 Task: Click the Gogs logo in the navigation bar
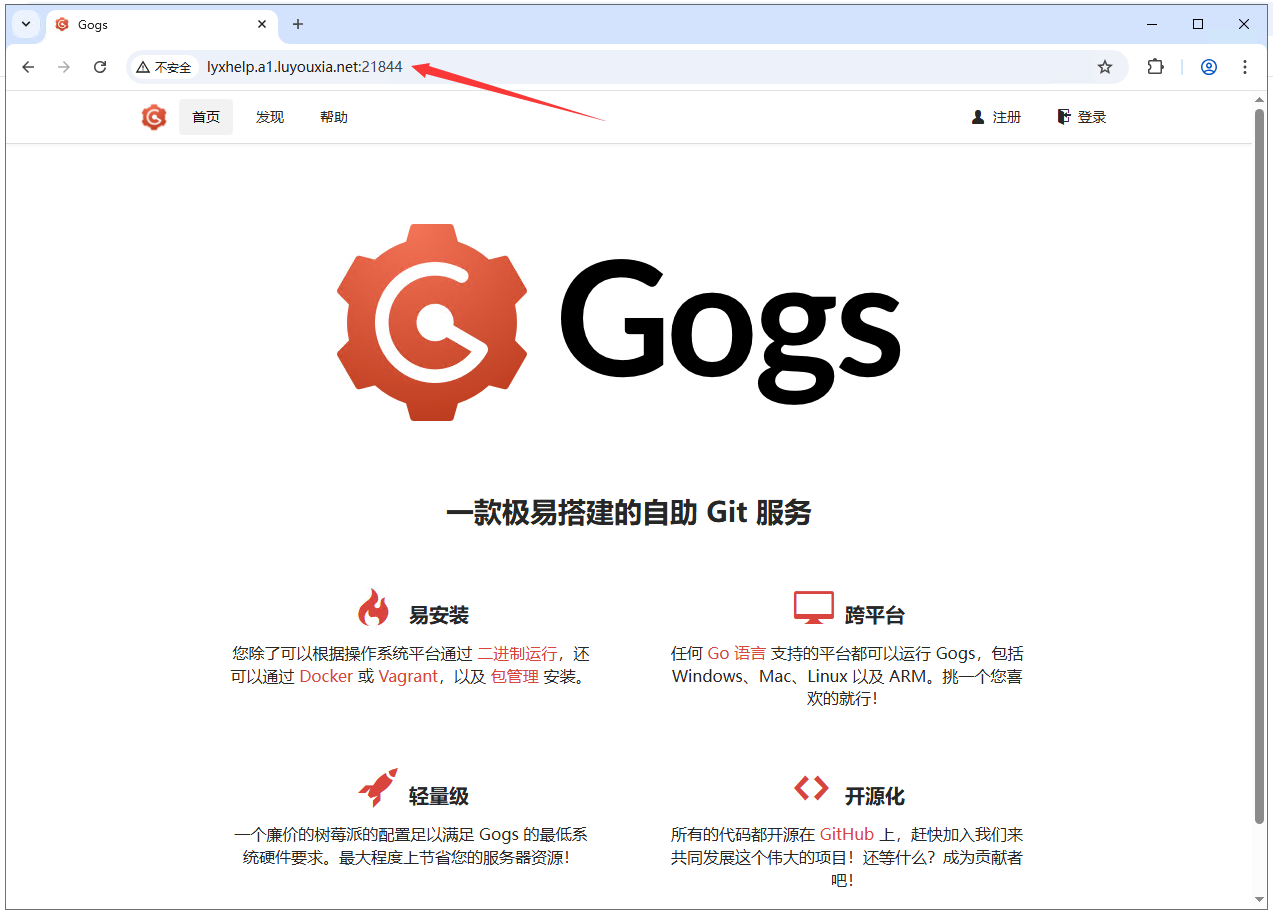153,117
